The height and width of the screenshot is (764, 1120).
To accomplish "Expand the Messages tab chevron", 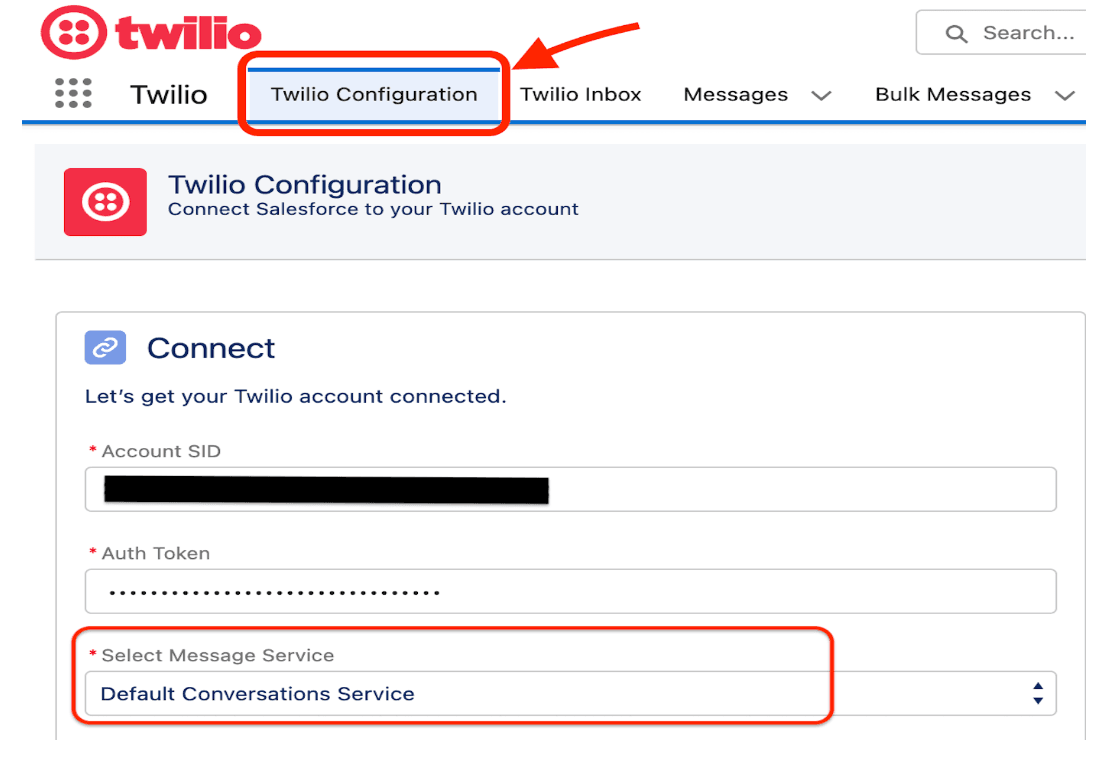I will coord(821,95).
